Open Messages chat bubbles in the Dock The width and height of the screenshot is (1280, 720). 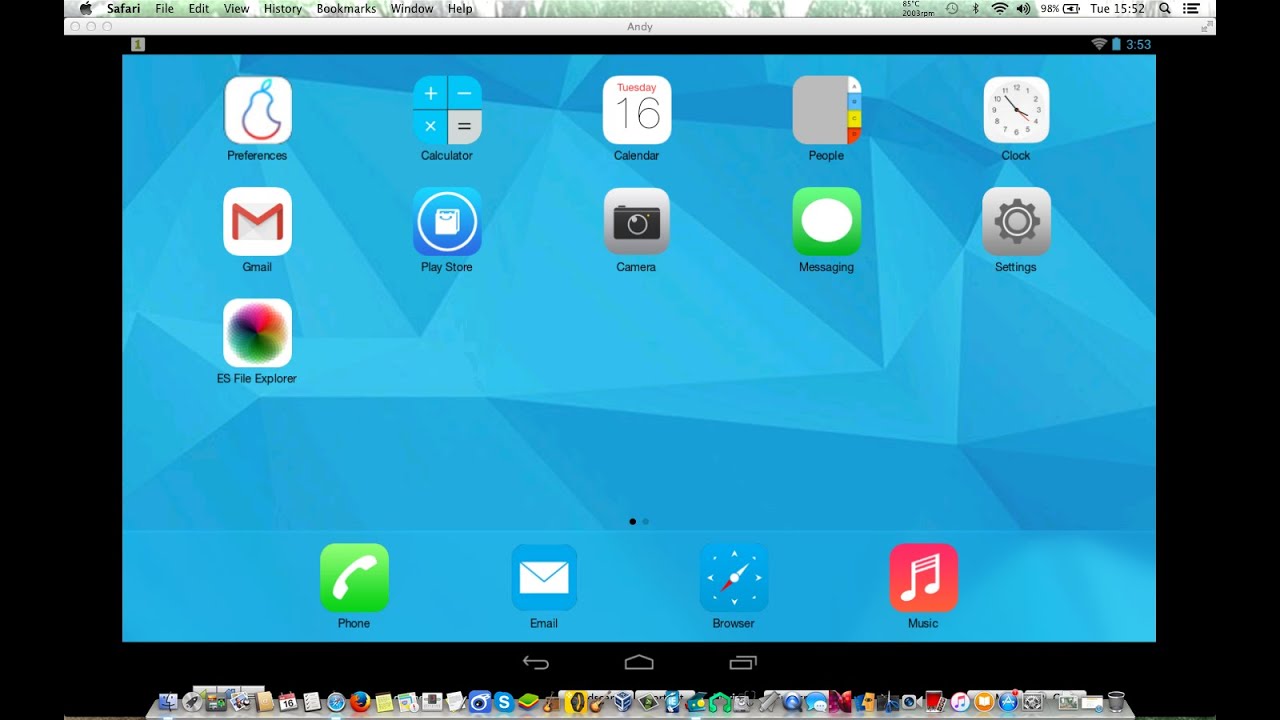click(x=817, y=702)
